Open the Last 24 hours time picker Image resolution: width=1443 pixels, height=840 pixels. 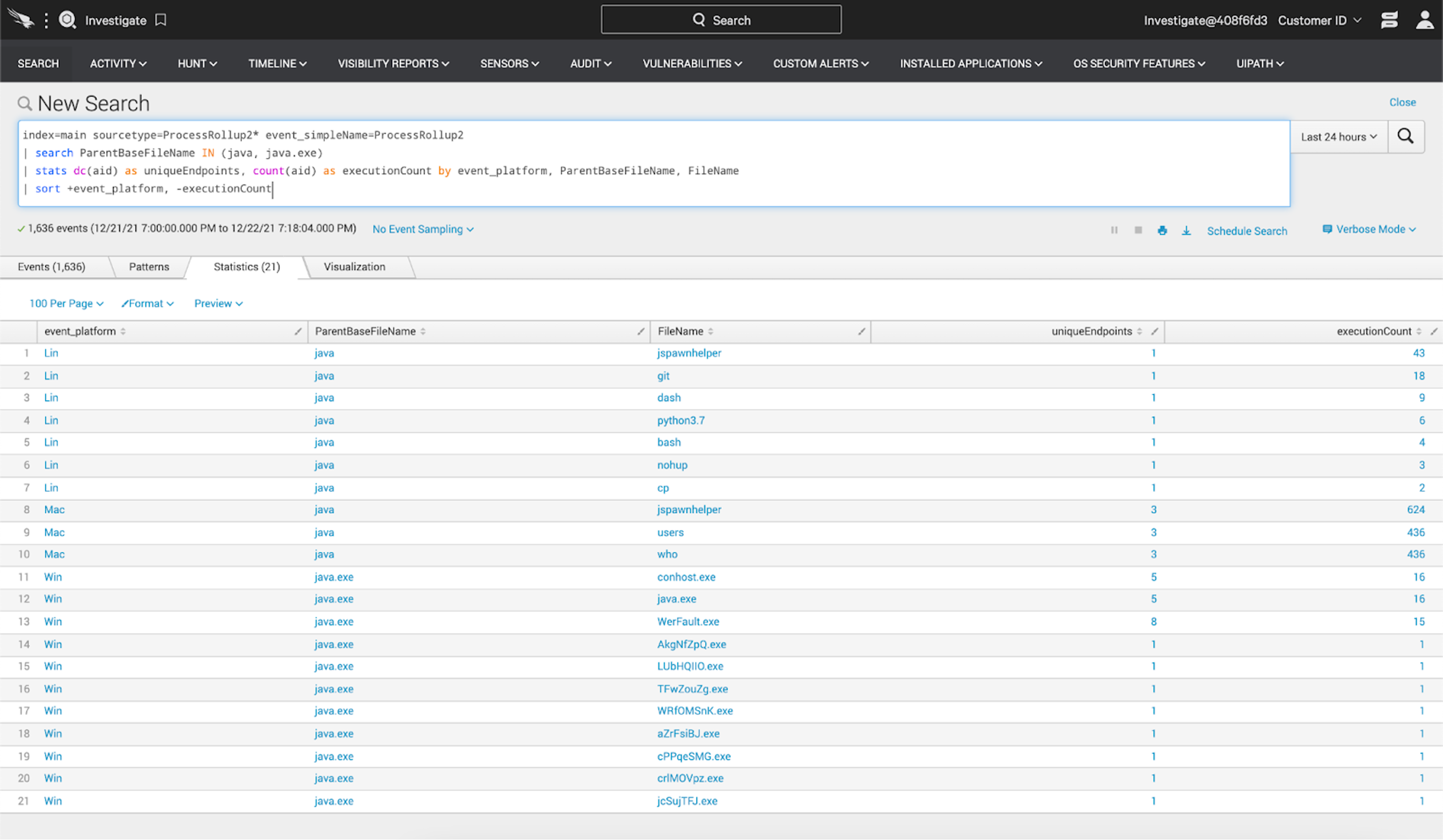[x=1339, y=137]
